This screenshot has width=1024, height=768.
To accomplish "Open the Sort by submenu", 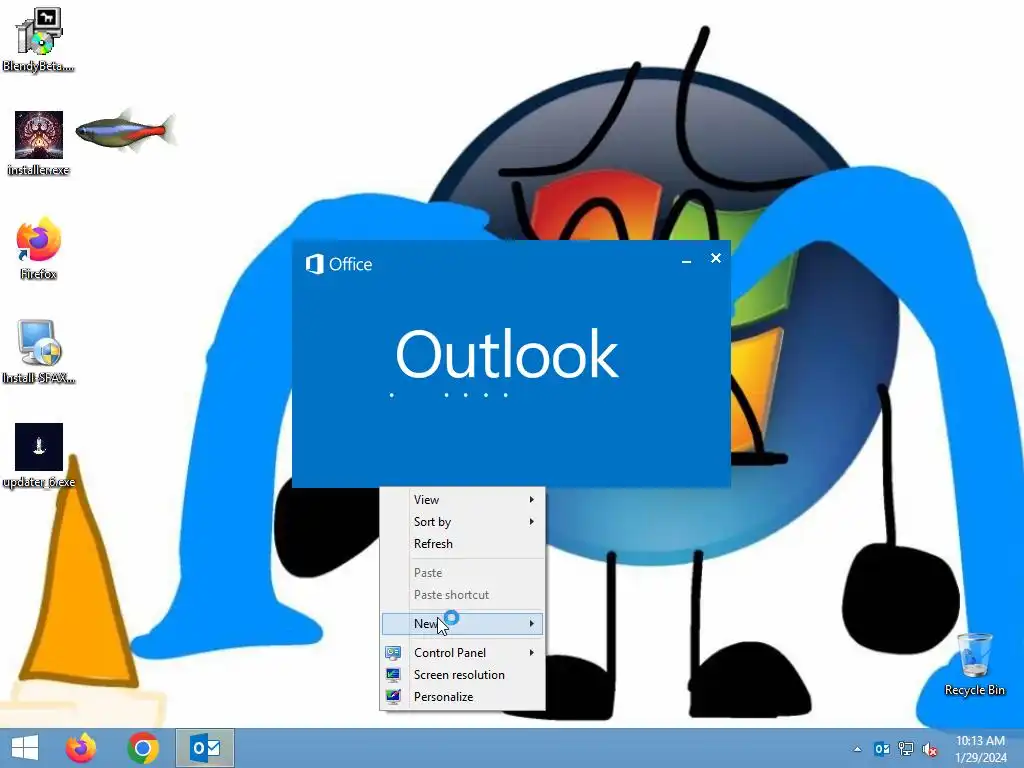I will coord(462,522).
